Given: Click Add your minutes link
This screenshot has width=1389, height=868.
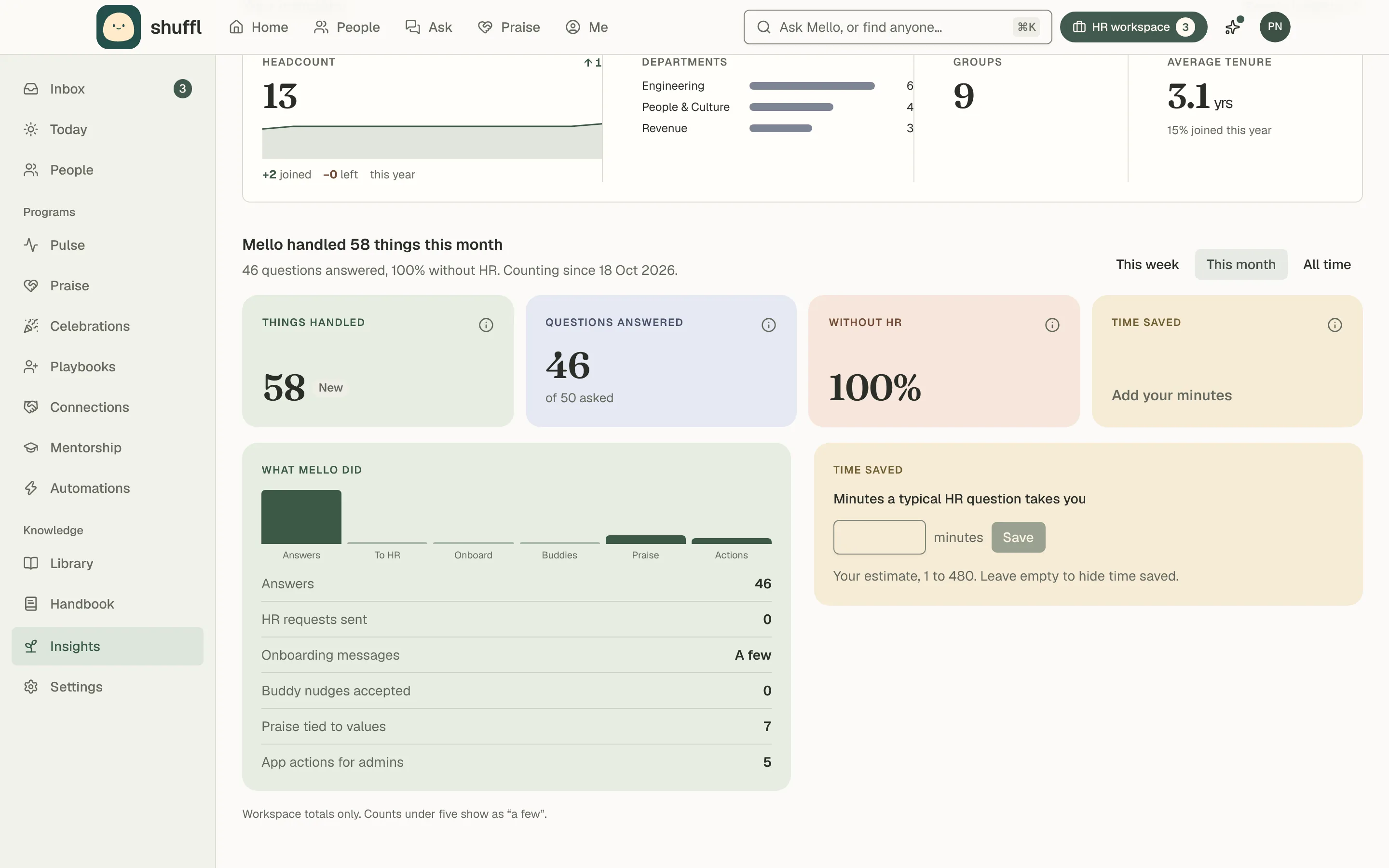Looking at the screenshot, I should [x=1171, y=395].
